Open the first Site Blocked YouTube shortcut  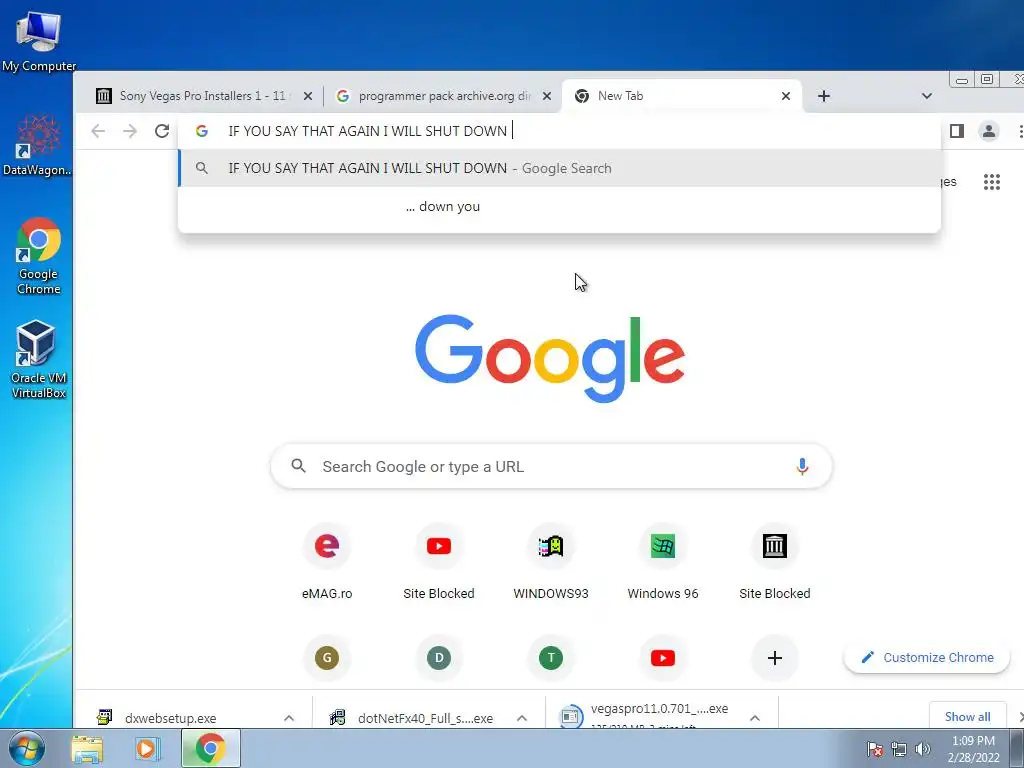(439, 561)
